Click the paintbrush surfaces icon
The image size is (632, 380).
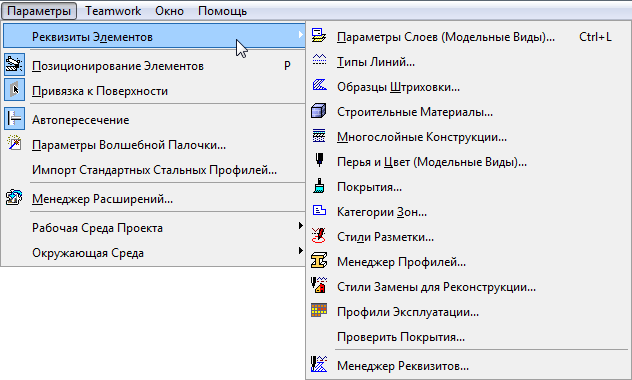[319, 185]
